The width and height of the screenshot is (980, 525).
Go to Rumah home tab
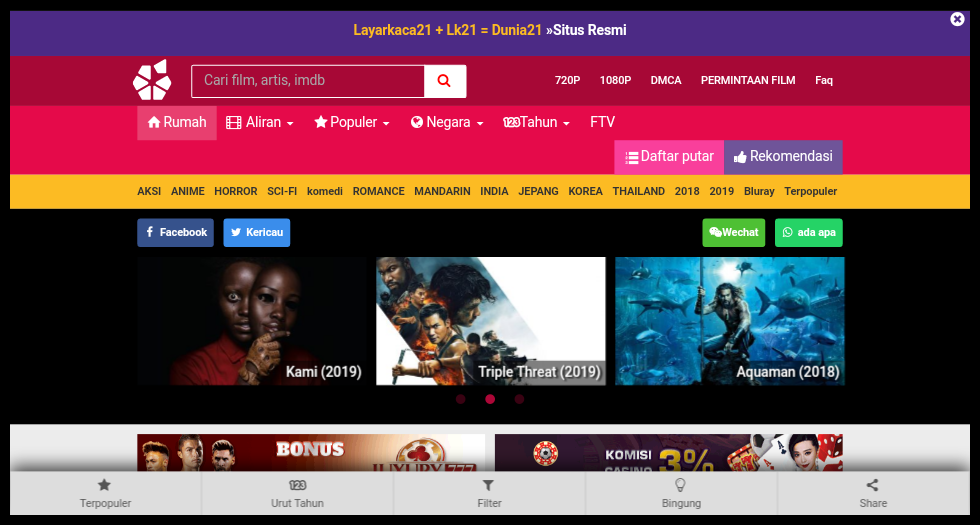coord(177,122)
